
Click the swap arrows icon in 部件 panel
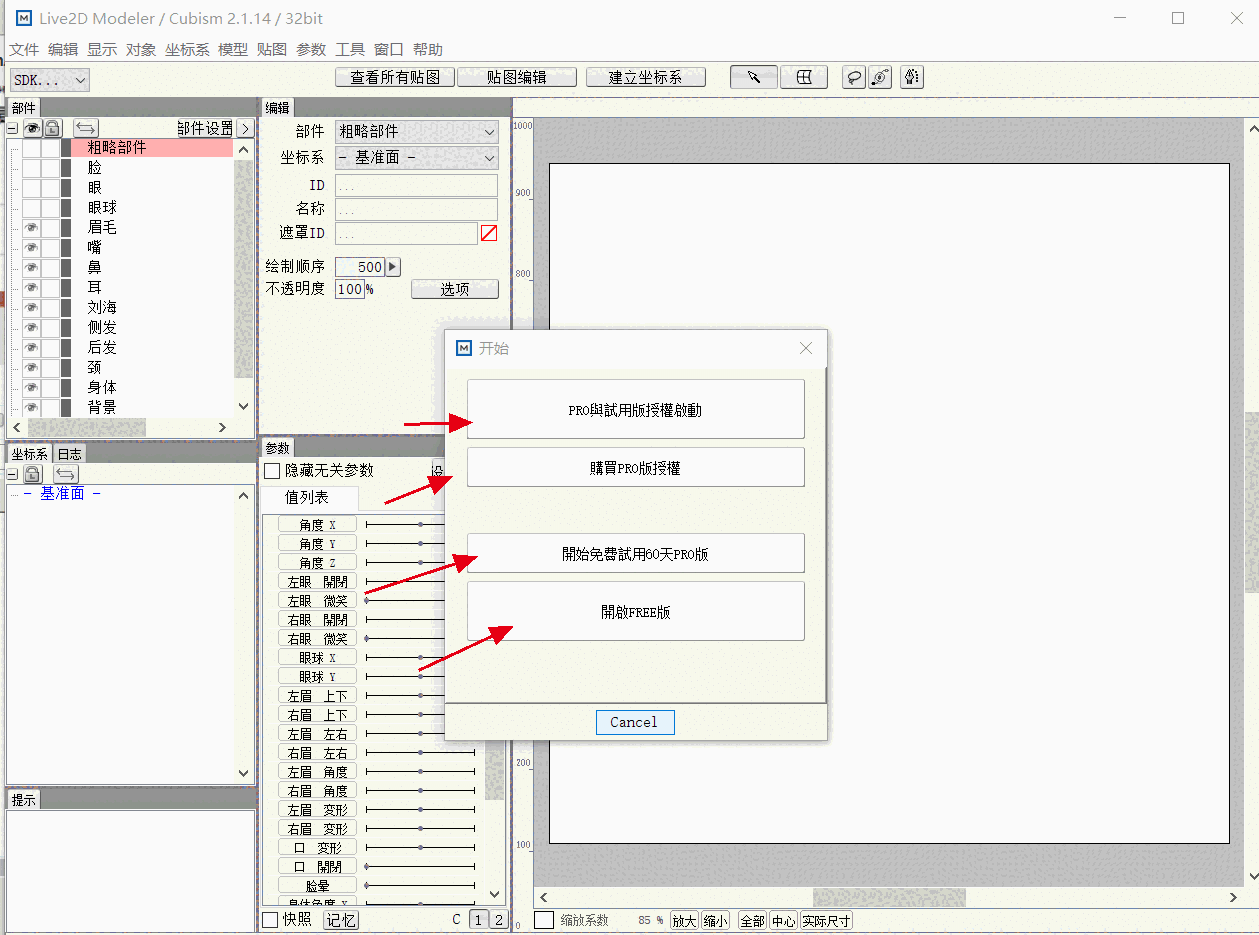[x=86, y=128]
